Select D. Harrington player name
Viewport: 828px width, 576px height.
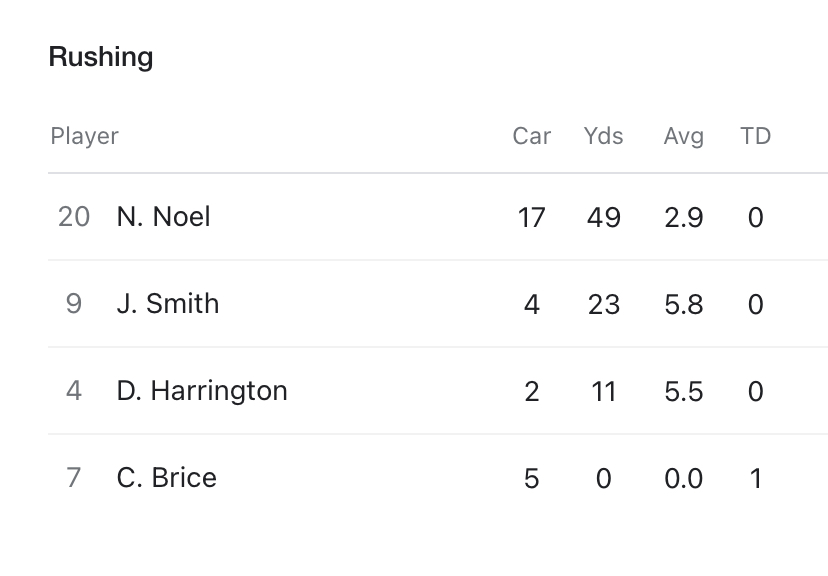point(202,390)
